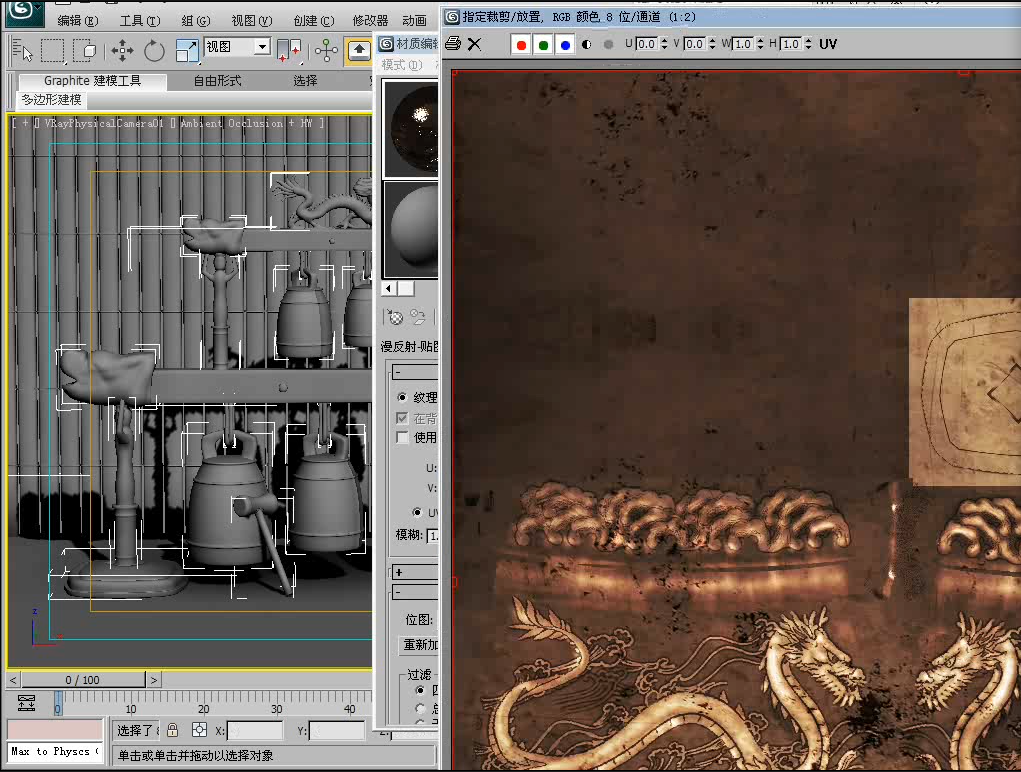Adjust the U value spinner arrows
The height and width of the screenshot is (772, 1021).
click(x=664, y=44)
